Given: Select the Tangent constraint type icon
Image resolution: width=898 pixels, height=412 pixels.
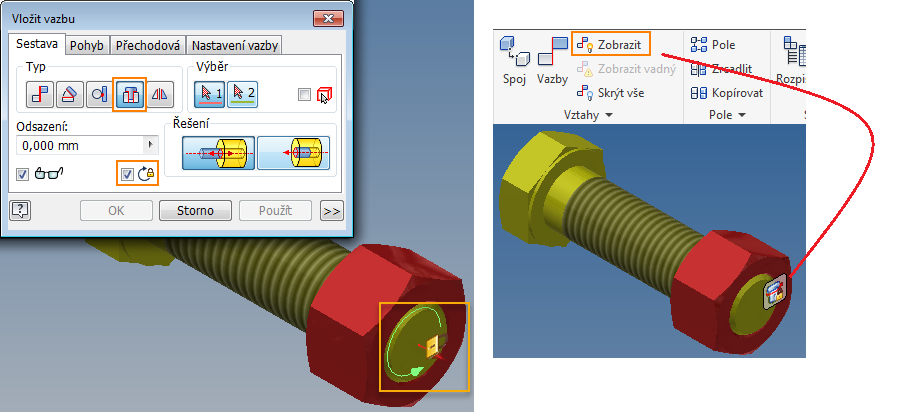Looking at the screenshot, I should (x=100, y=95).
